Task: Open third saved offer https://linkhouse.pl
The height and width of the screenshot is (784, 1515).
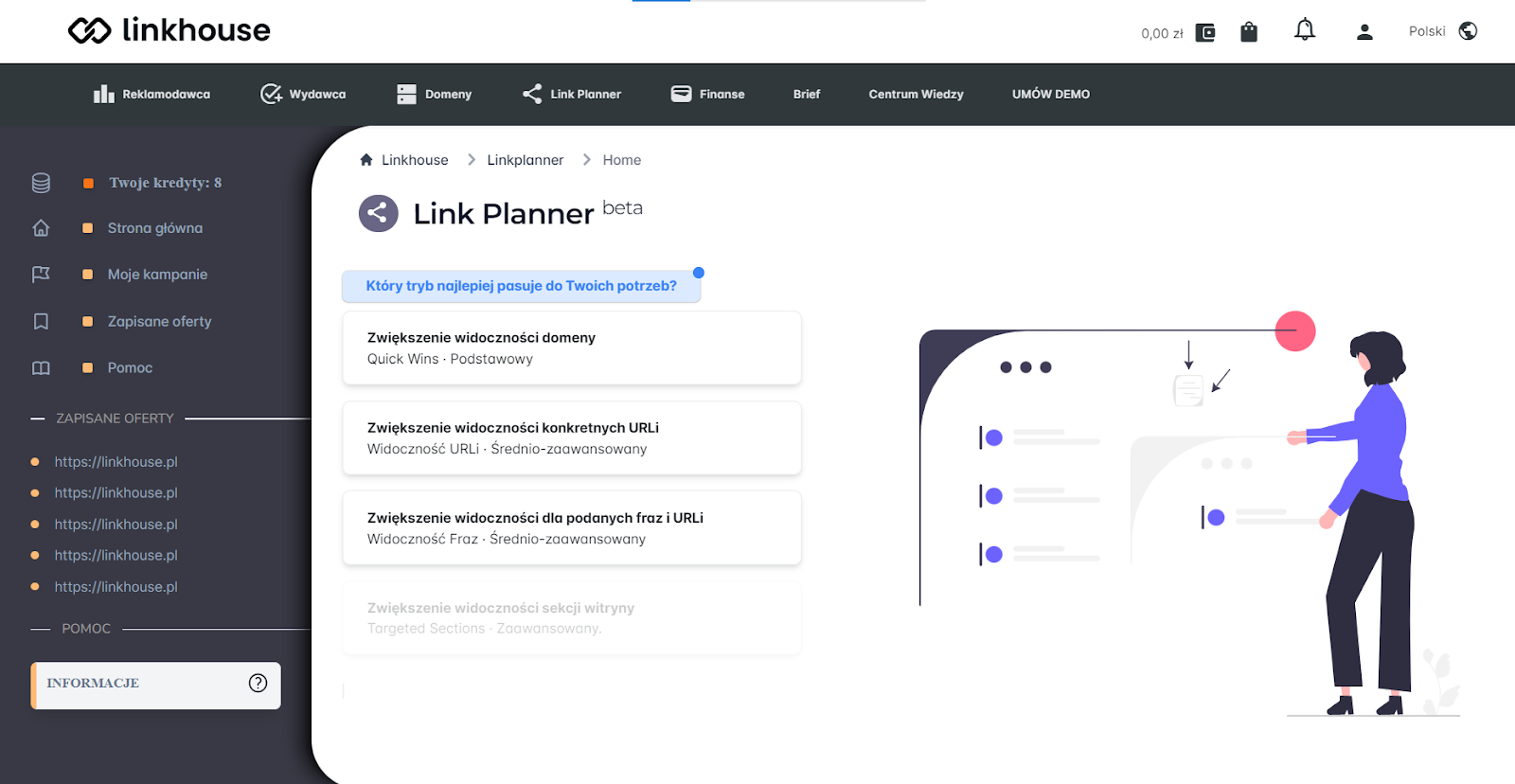Action: click(116, 525)
